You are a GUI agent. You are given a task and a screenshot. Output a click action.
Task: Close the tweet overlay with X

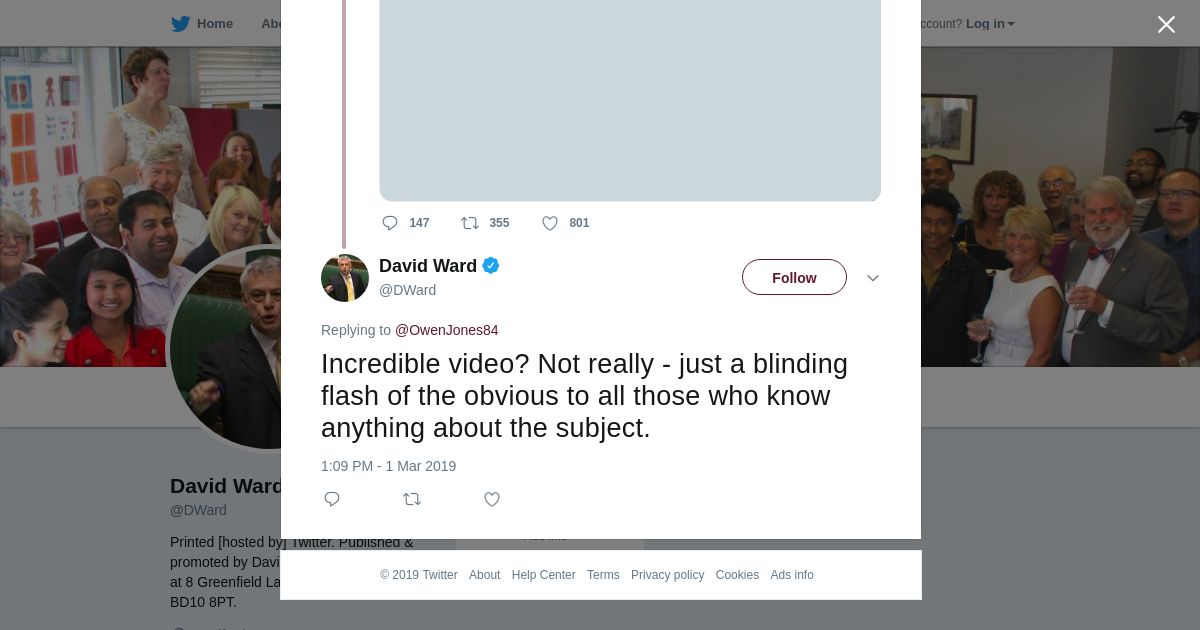pyautogui.click(x=1166, y=25)
